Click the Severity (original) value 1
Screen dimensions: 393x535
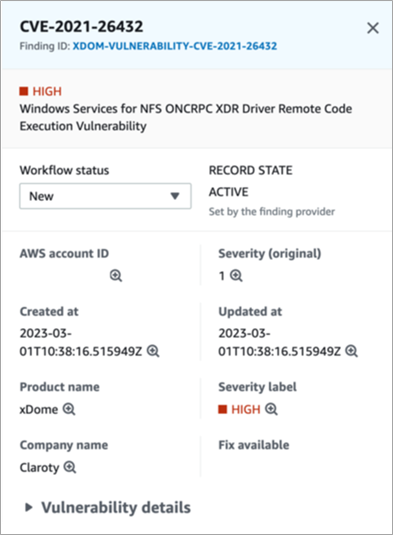[x=222, y=276]
